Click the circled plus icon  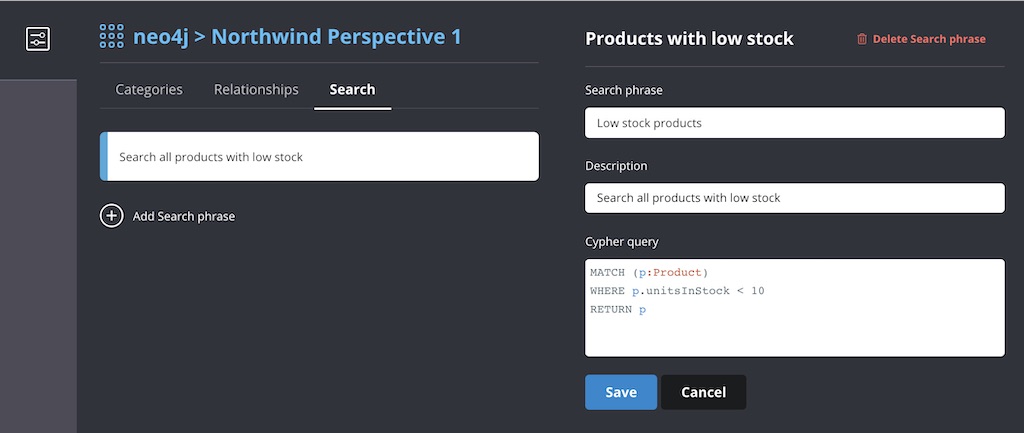112,216
